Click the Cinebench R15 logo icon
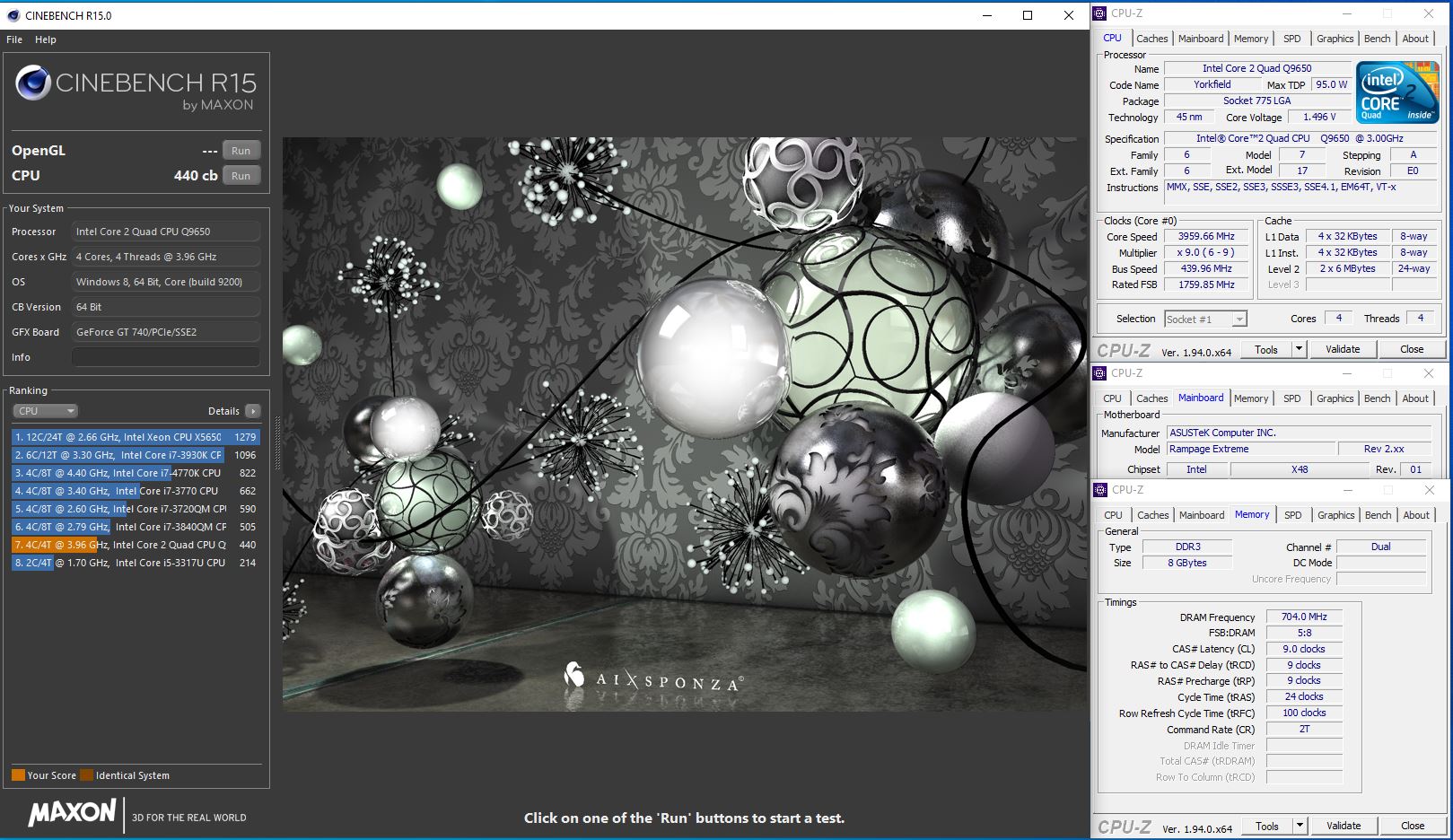1453x840 pixels. [32, 83]
